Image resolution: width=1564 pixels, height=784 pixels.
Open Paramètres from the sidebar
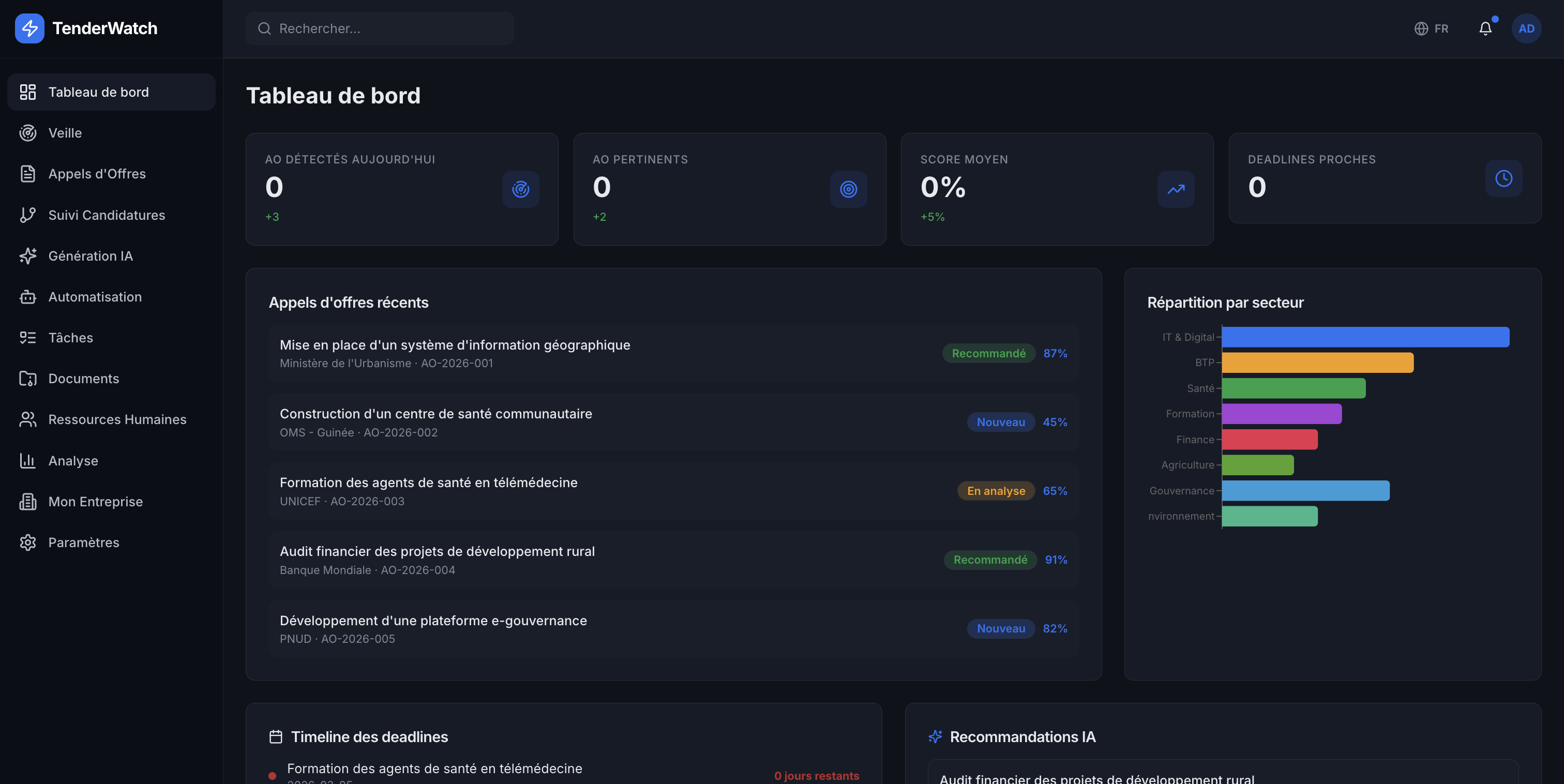111,542
